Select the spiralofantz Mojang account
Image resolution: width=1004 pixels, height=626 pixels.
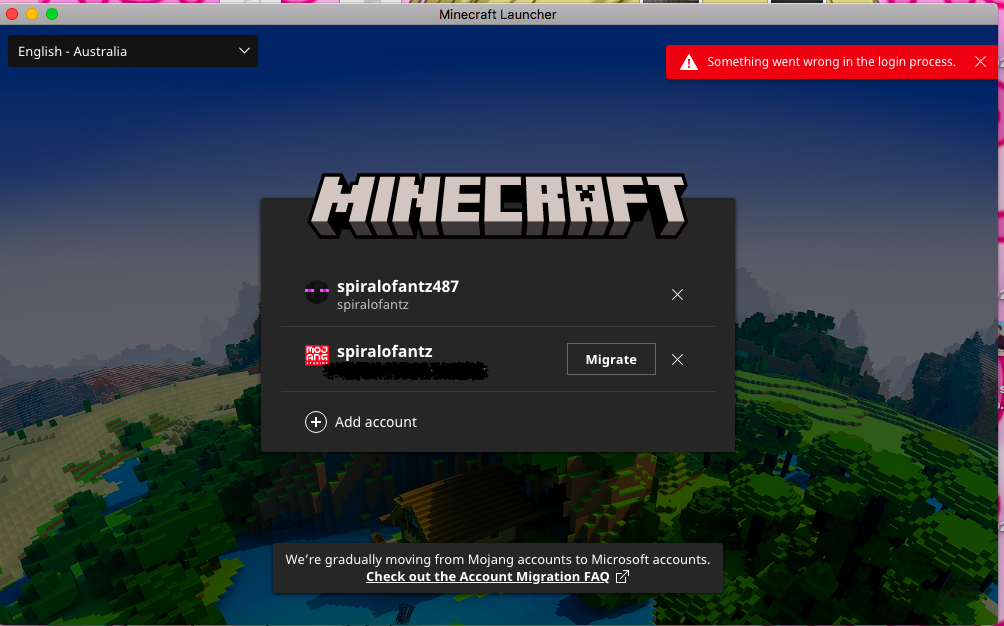(x=498, y=359)
